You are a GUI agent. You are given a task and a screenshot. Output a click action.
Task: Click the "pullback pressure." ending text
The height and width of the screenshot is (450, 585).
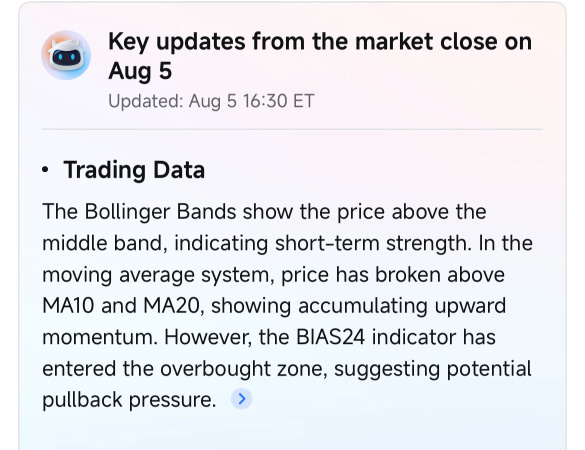(x=129, y=400)
